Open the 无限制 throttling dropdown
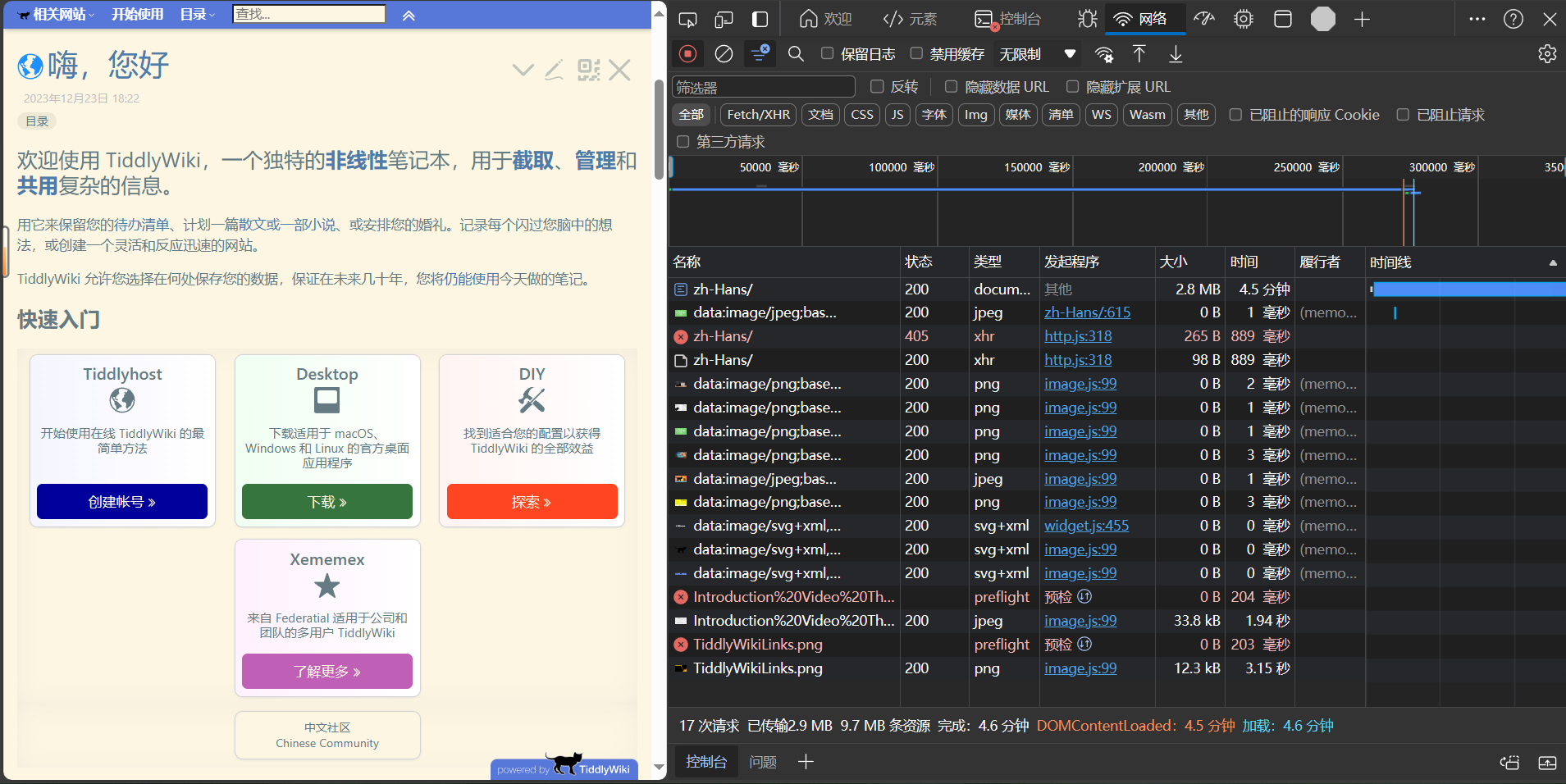The image size is (1566, 784). (1037, 54)
